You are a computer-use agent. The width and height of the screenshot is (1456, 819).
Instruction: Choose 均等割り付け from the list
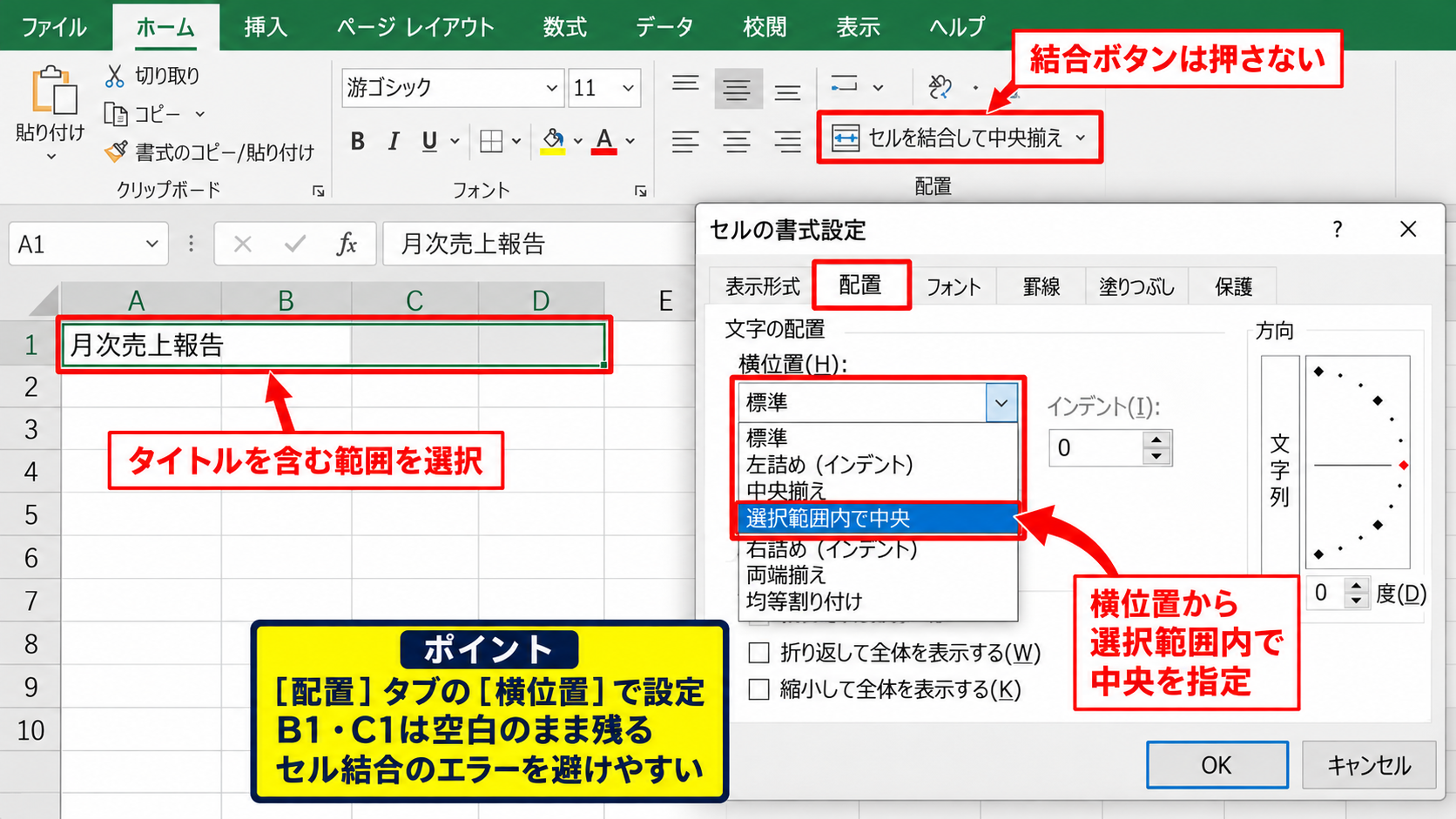[878, 601]
